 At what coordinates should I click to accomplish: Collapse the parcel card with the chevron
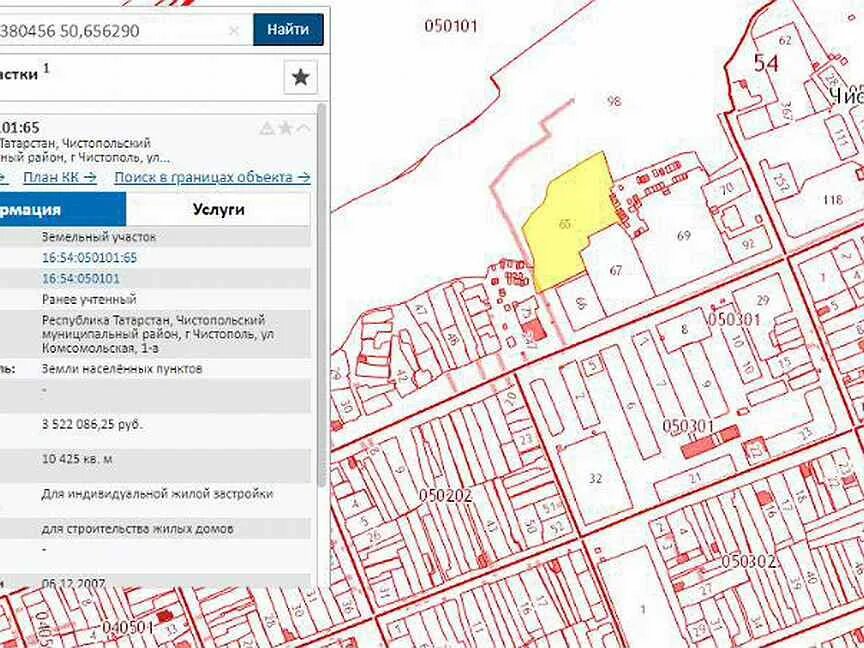(x=303, y=129)
